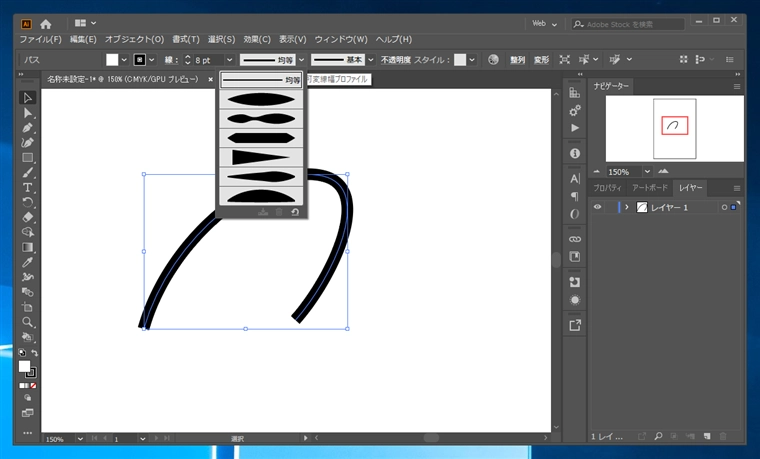Viewport: 760px width, 459px height.
Task: Switch to the プロパティ tab
Action: coord(607,188)
